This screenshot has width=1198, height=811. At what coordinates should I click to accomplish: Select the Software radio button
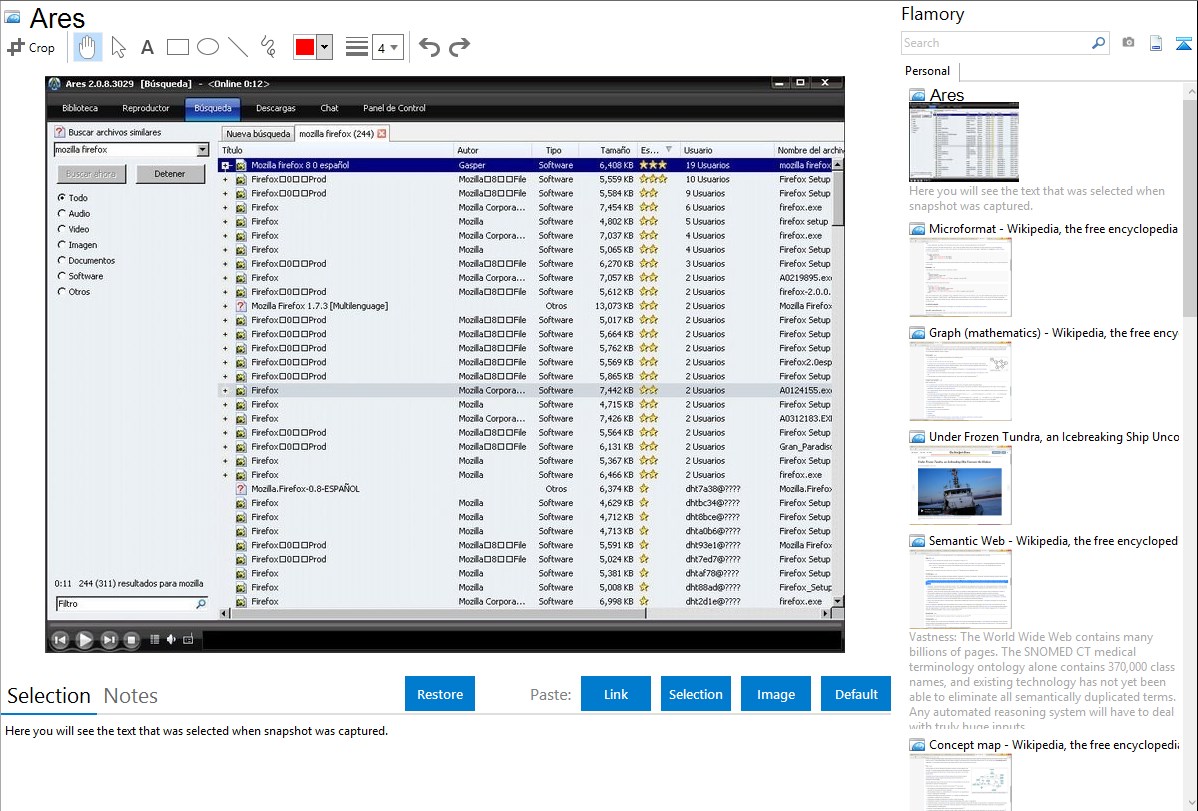(x=62, y=276)
